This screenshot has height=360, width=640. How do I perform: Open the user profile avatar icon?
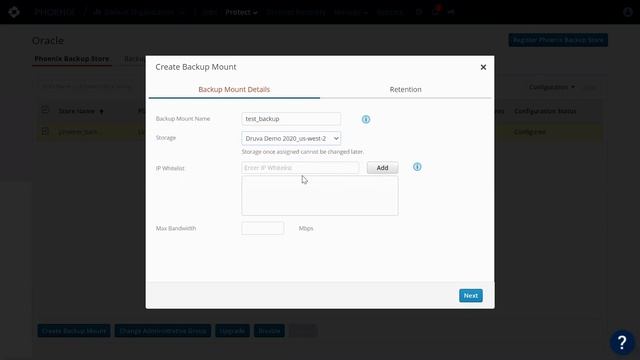click(628, 12)
